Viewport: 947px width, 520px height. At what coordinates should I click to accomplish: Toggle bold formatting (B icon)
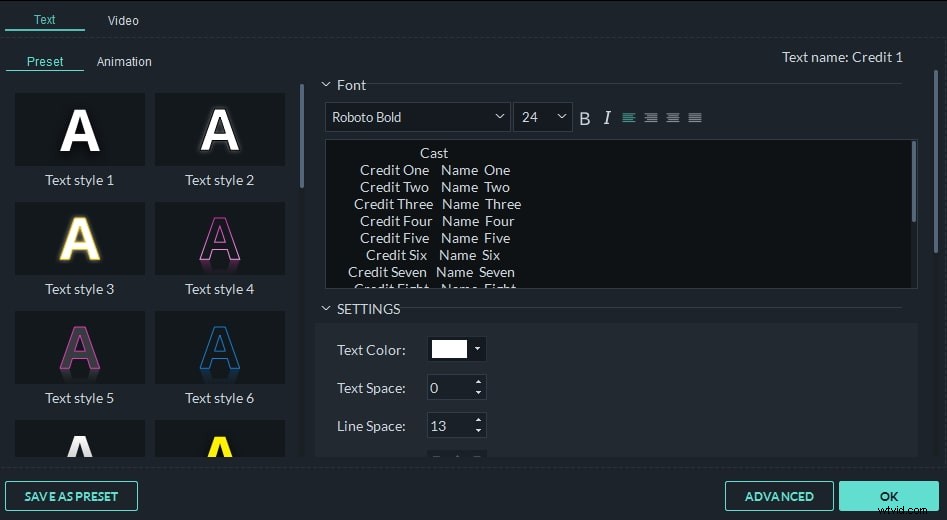tap(585, 118)
